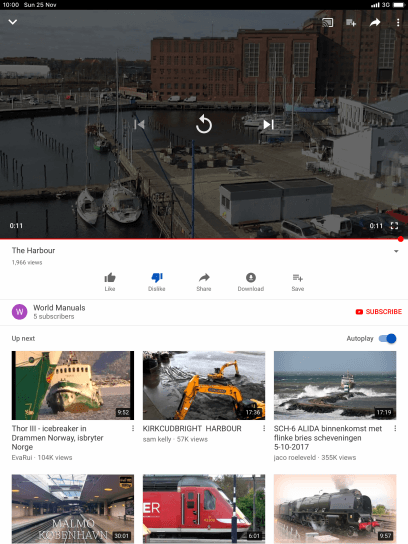408x544 pixels.
Task: Tap the add to playlist icon on the video
Action: 351,23
